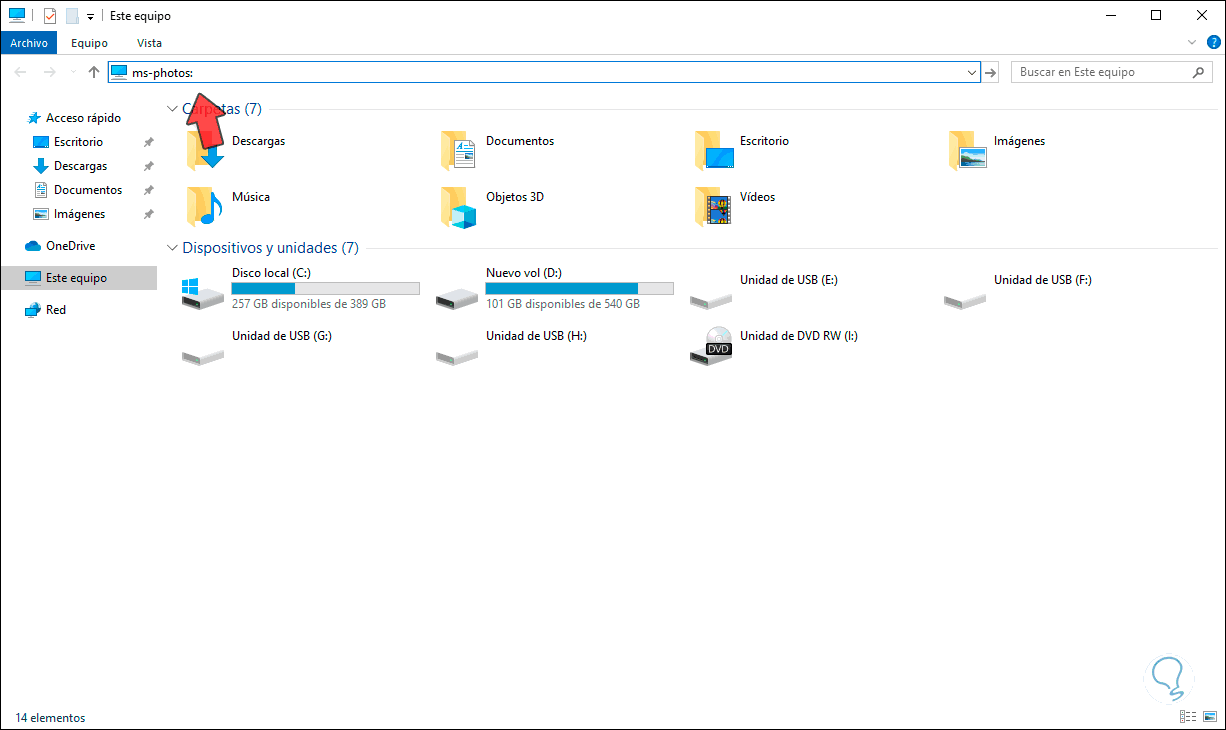The height and width of the screenshot is (730, 1226).
Task: Select Acceso rápido in the navigation pane
Action: (83, 118)
